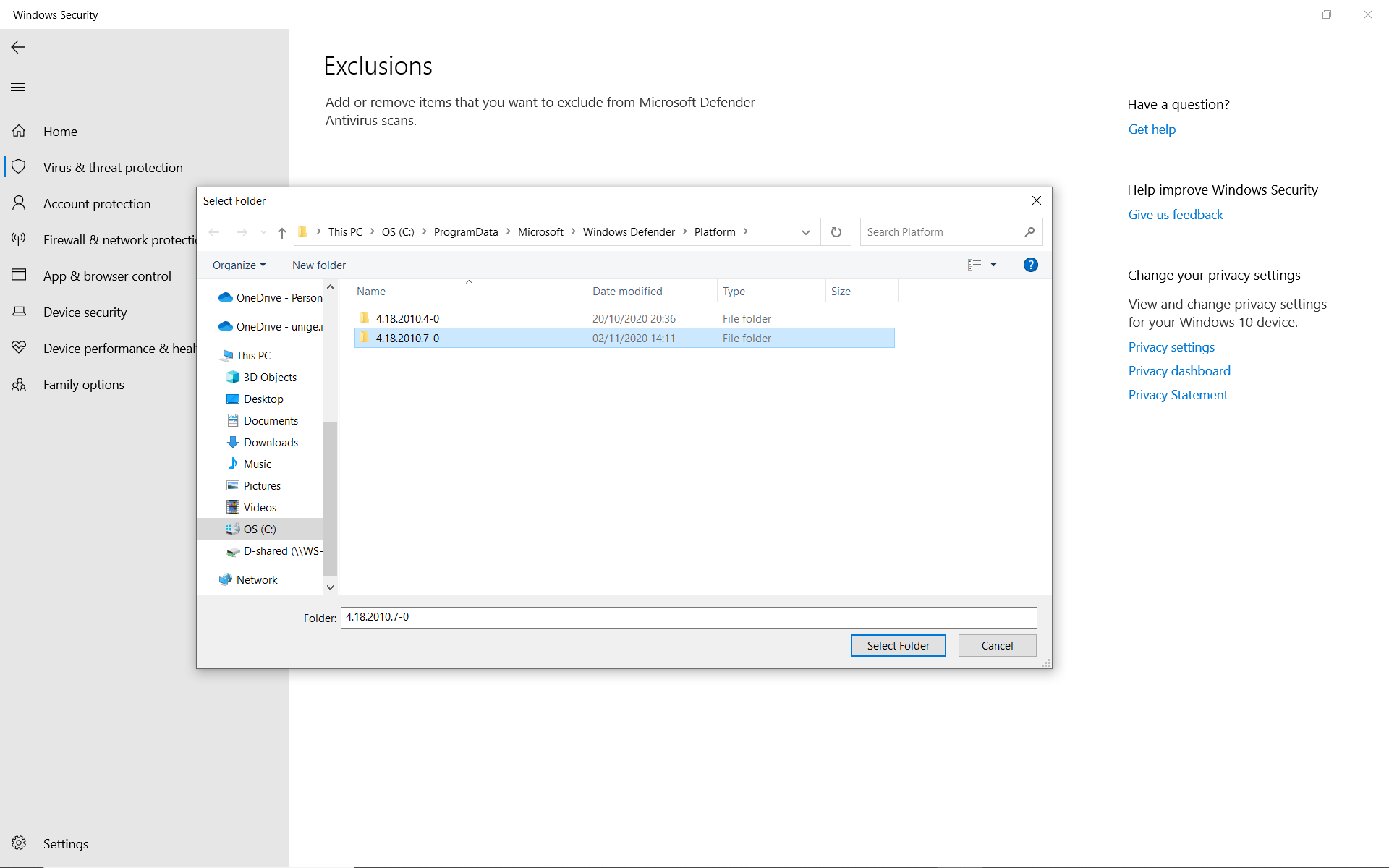Open the Get help link

tap(1152, 129)
